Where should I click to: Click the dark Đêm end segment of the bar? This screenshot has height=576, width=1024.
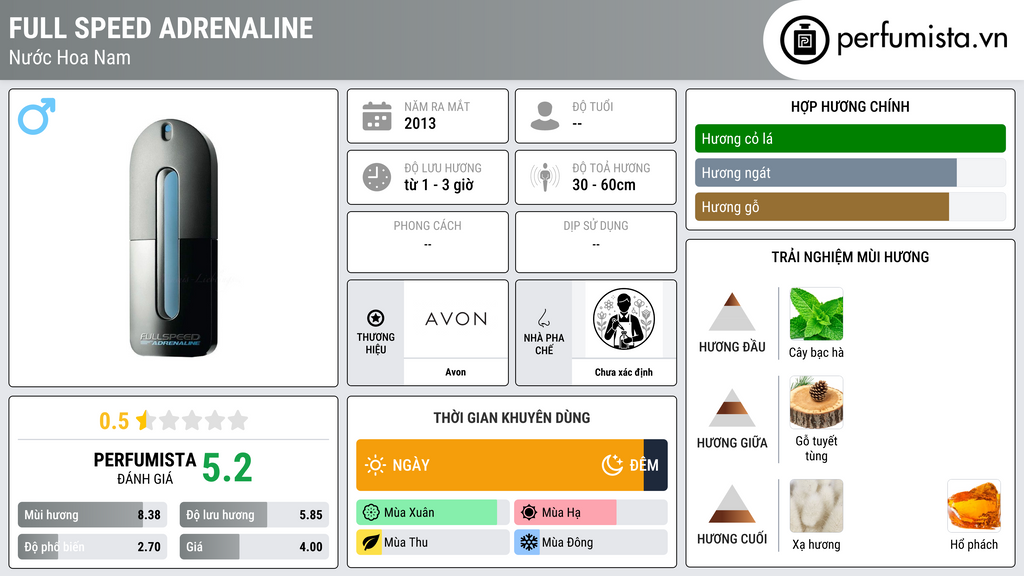[656, 465]
